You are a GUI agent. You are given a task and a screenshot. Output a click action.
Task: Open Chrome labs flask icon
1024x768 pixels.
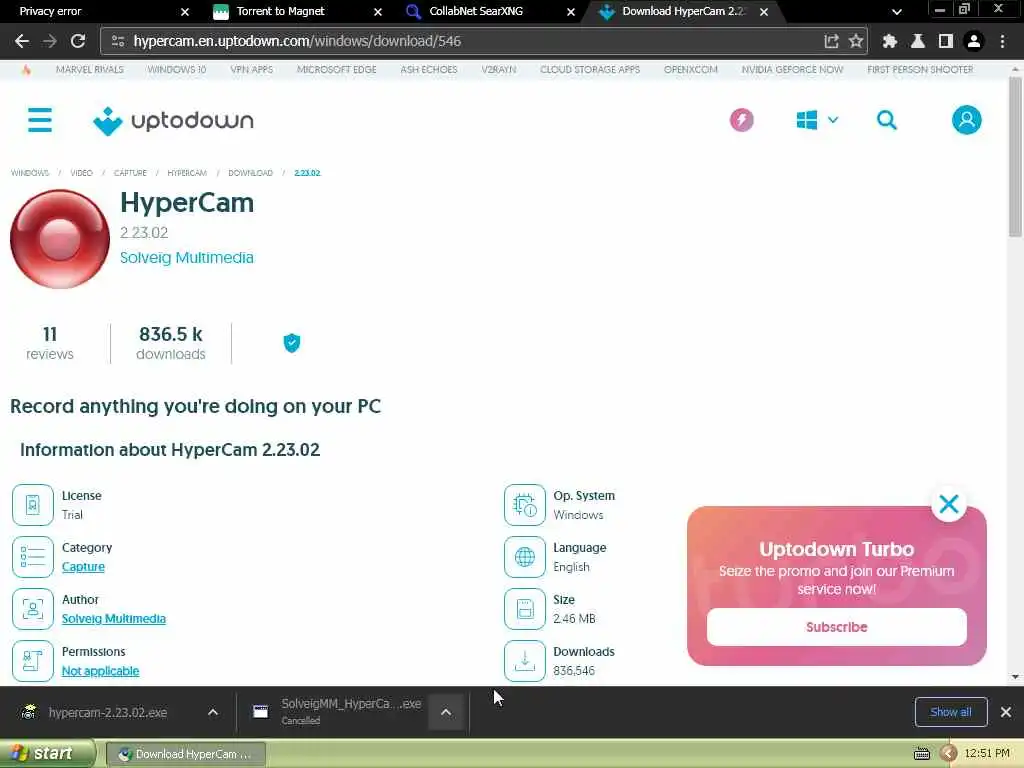(x=918, y=41)
